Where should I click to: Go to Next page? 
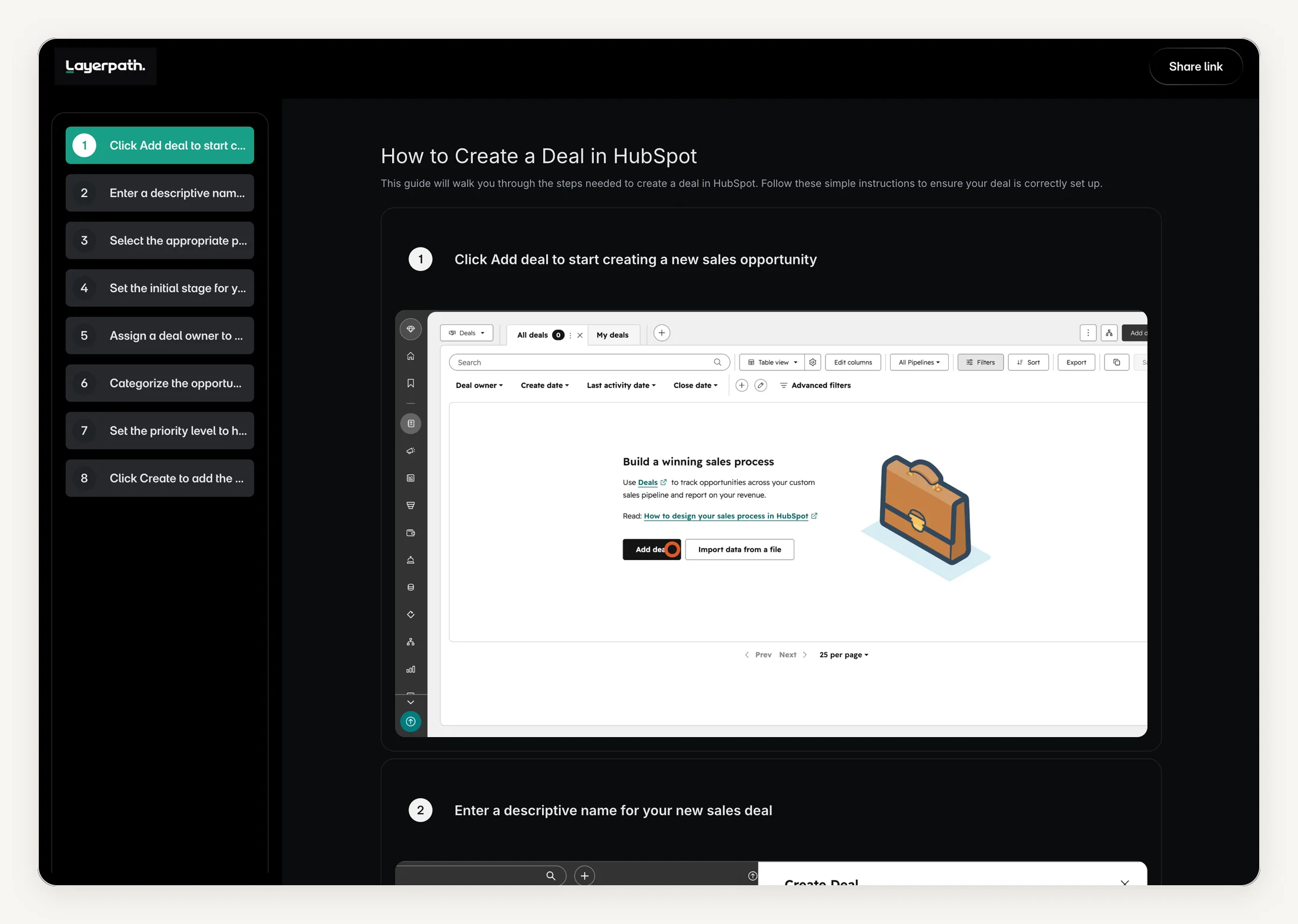click(x=793, y=654)
